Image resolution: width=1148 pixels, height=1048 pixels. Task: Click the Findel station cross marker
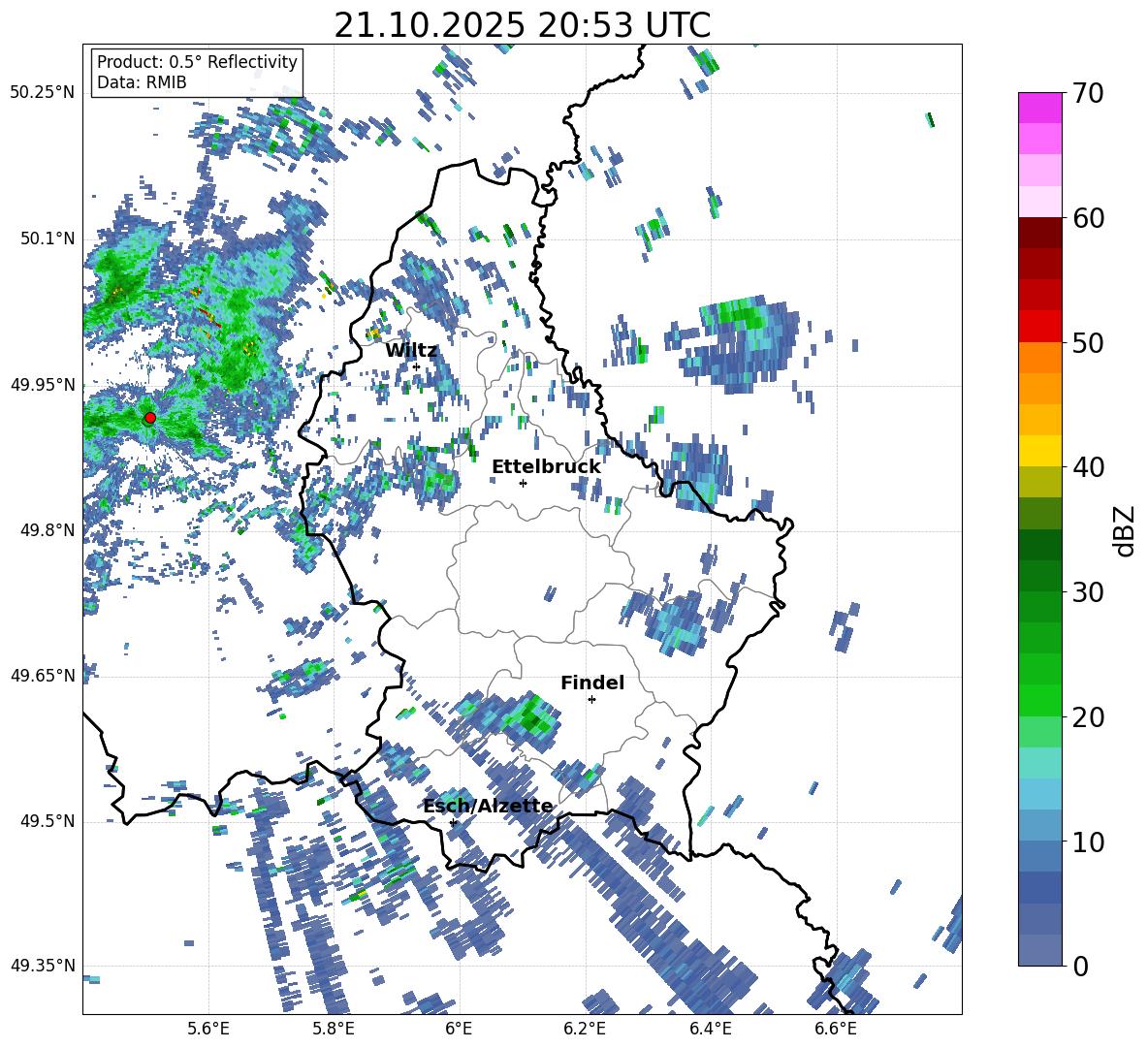(591, 700)
